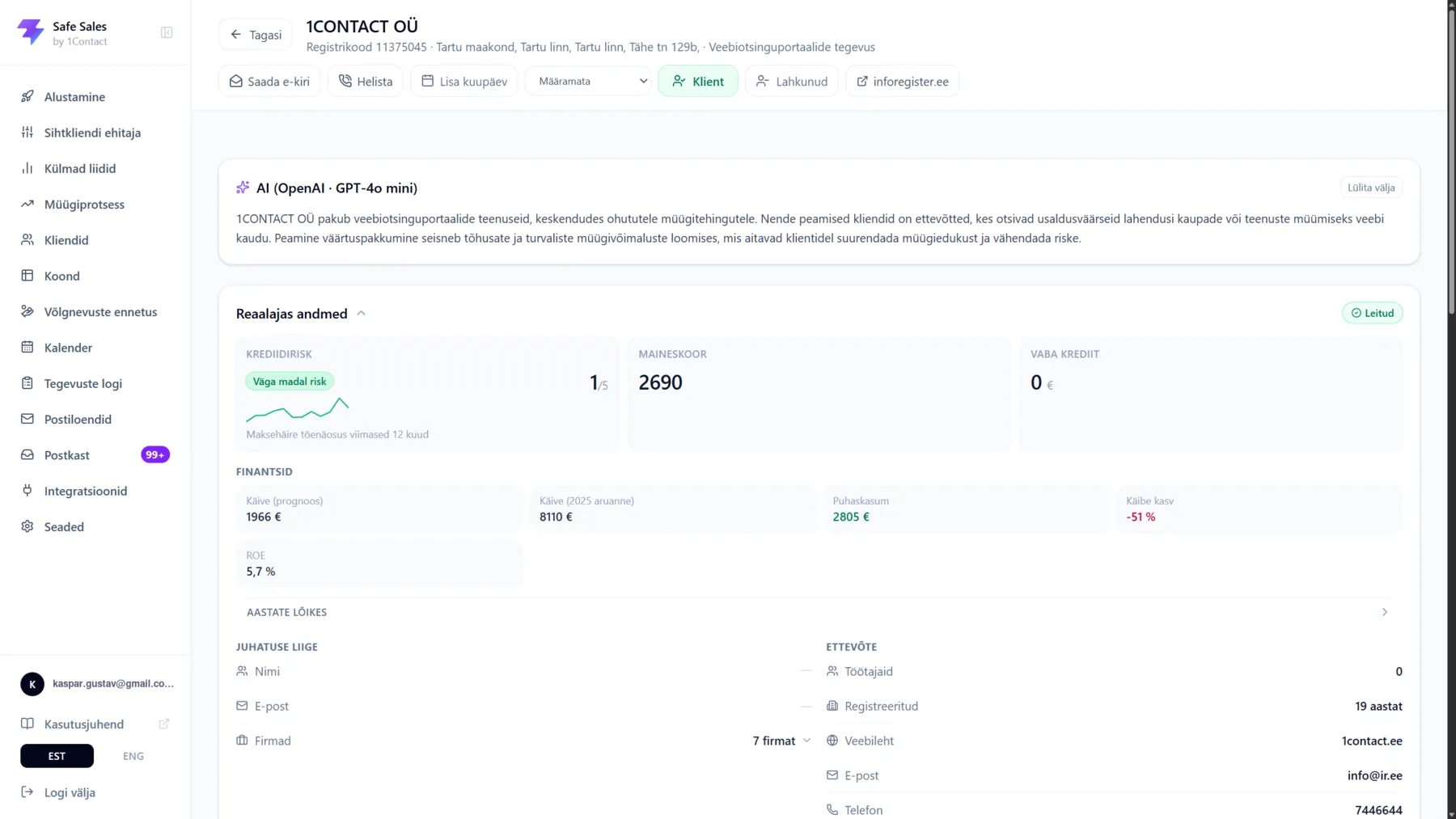Click the phone number 7446644
Image resolution: width=1456 pixels, height=819 pixels.
pos(1379,809)
